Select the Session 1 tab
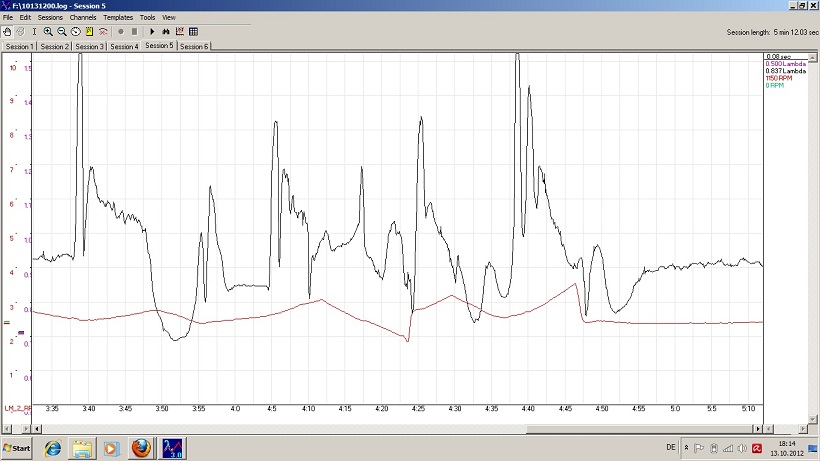The image size is (820, 461). [x=19, y=46]
